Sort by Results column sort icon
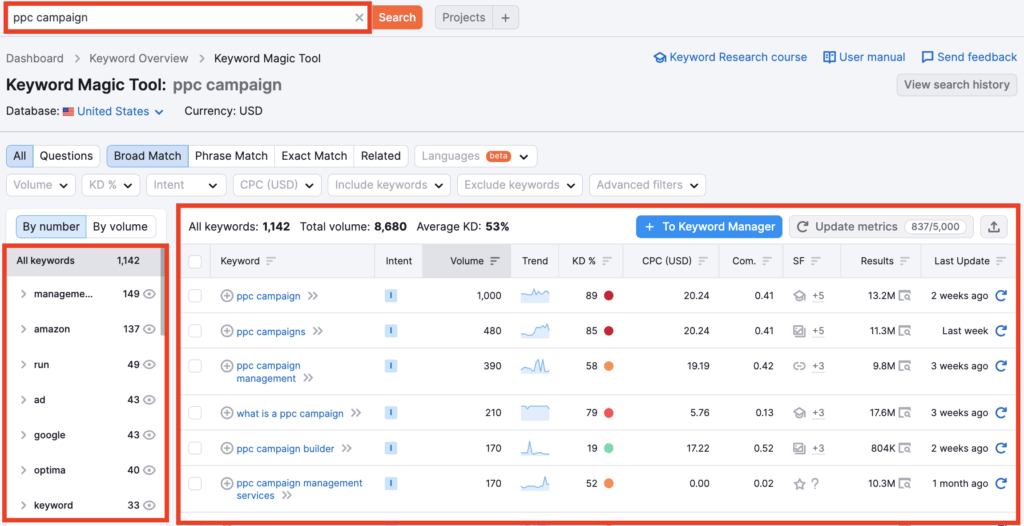The image size is (1024, 526). [904, 261]
